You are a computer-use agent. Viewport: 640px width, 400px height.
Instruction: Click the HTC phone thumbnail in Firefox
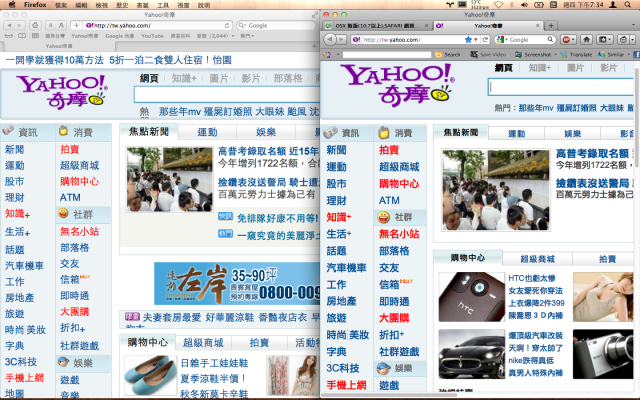[x=471, y=297]
